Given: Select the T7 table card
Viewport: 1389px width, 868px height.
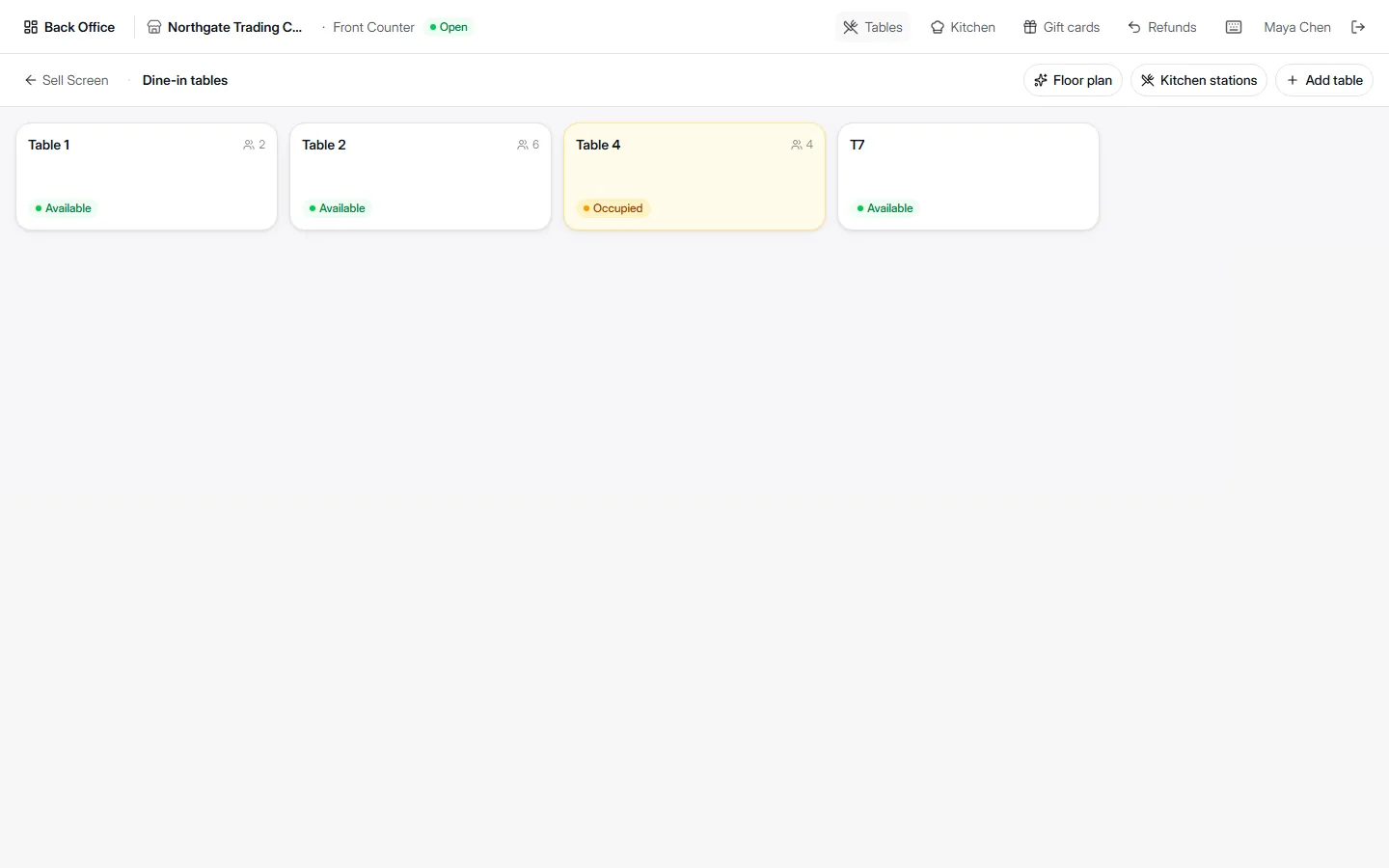Looking at the screenshot, I should pos(968,176).
